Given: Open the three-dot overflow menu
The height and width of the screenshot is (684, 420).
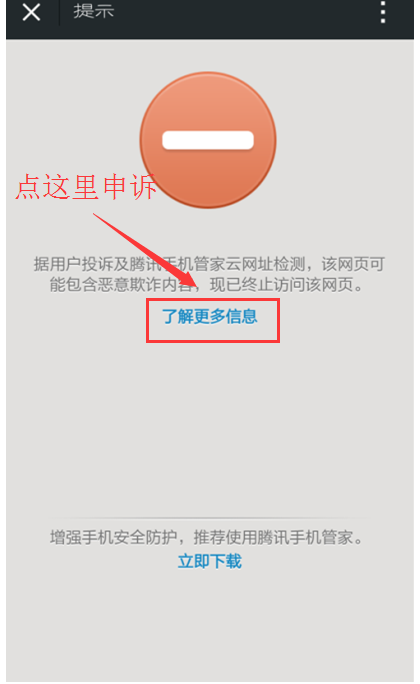Looking at the screenshot, I should tap(382, 12).
